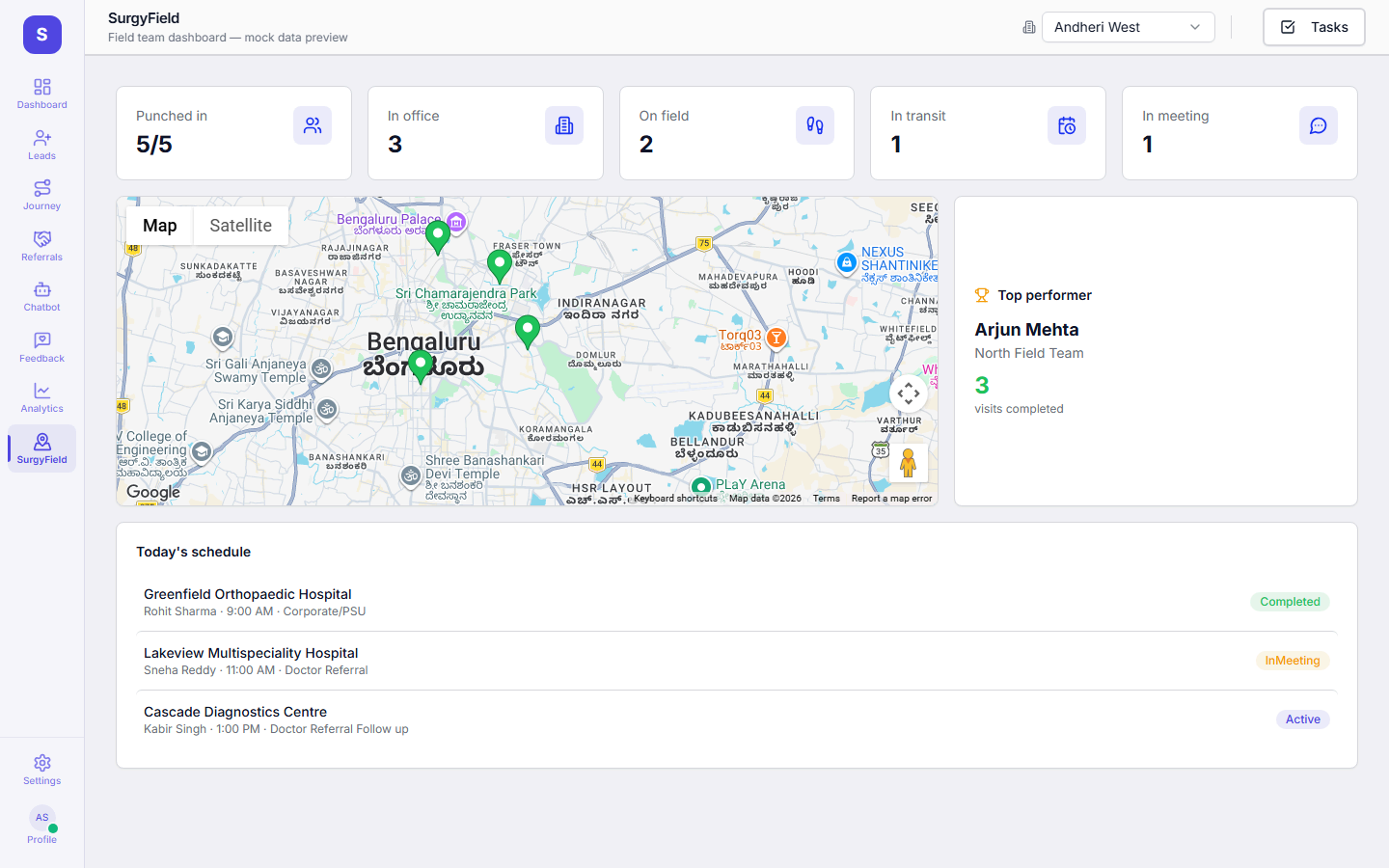Click the green map pin near Indiranagar
The width and height of the screenshot is (1389, 868).
coord(528,331)
